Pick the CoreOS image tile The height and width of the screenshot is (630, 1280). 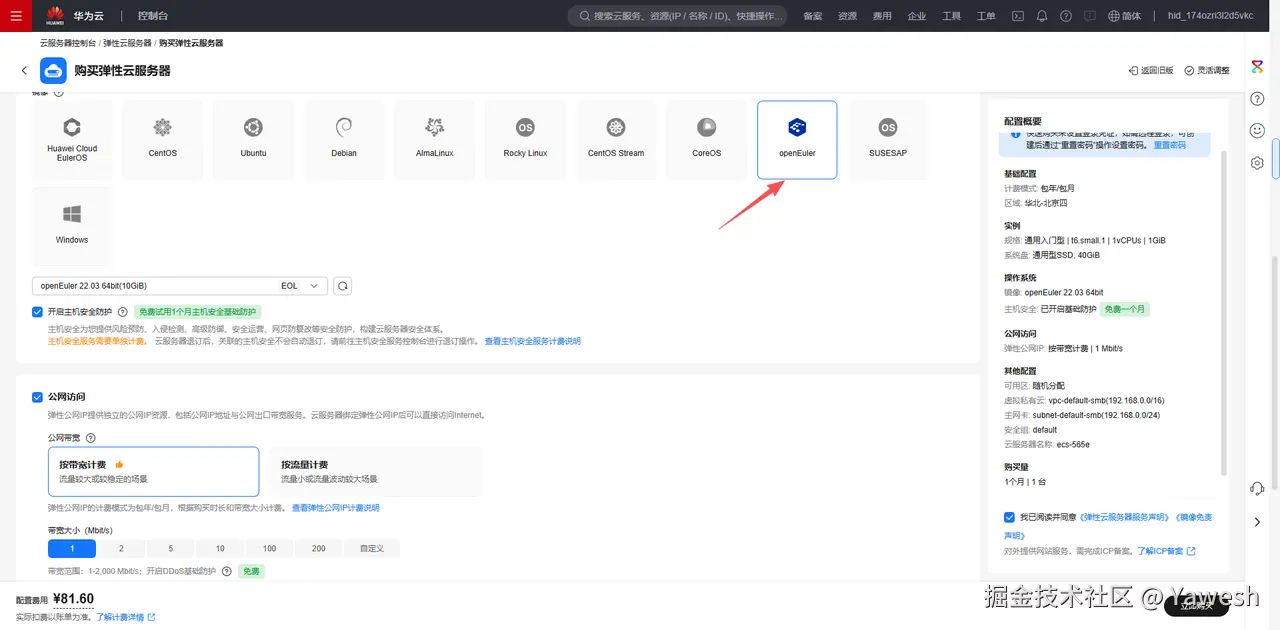[x=706, y=140]
